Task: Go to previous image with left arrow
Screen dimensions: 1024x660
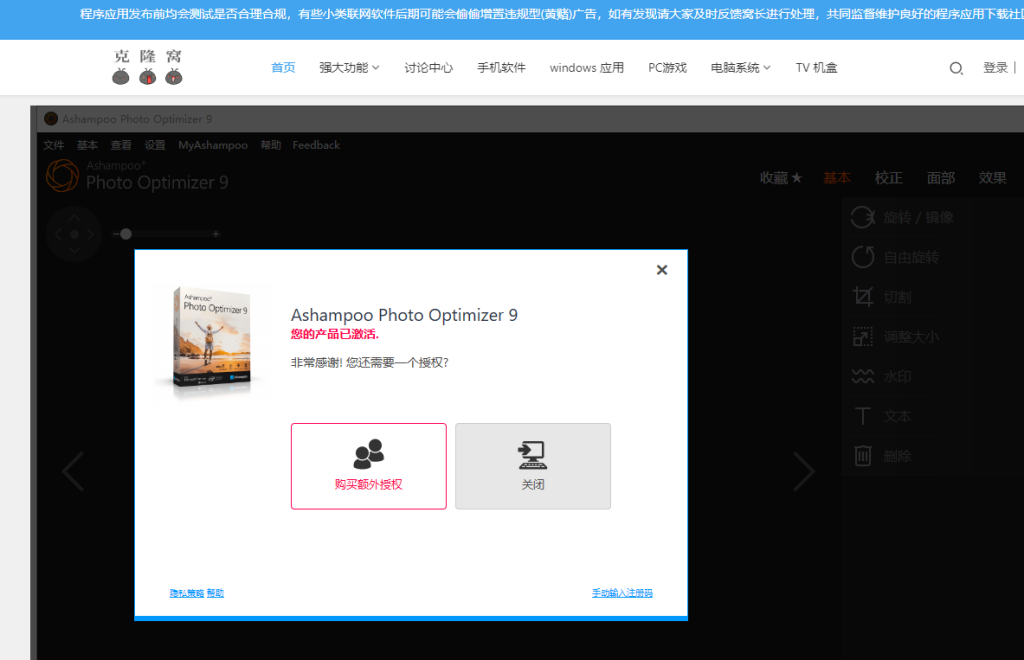Action: 73,471
